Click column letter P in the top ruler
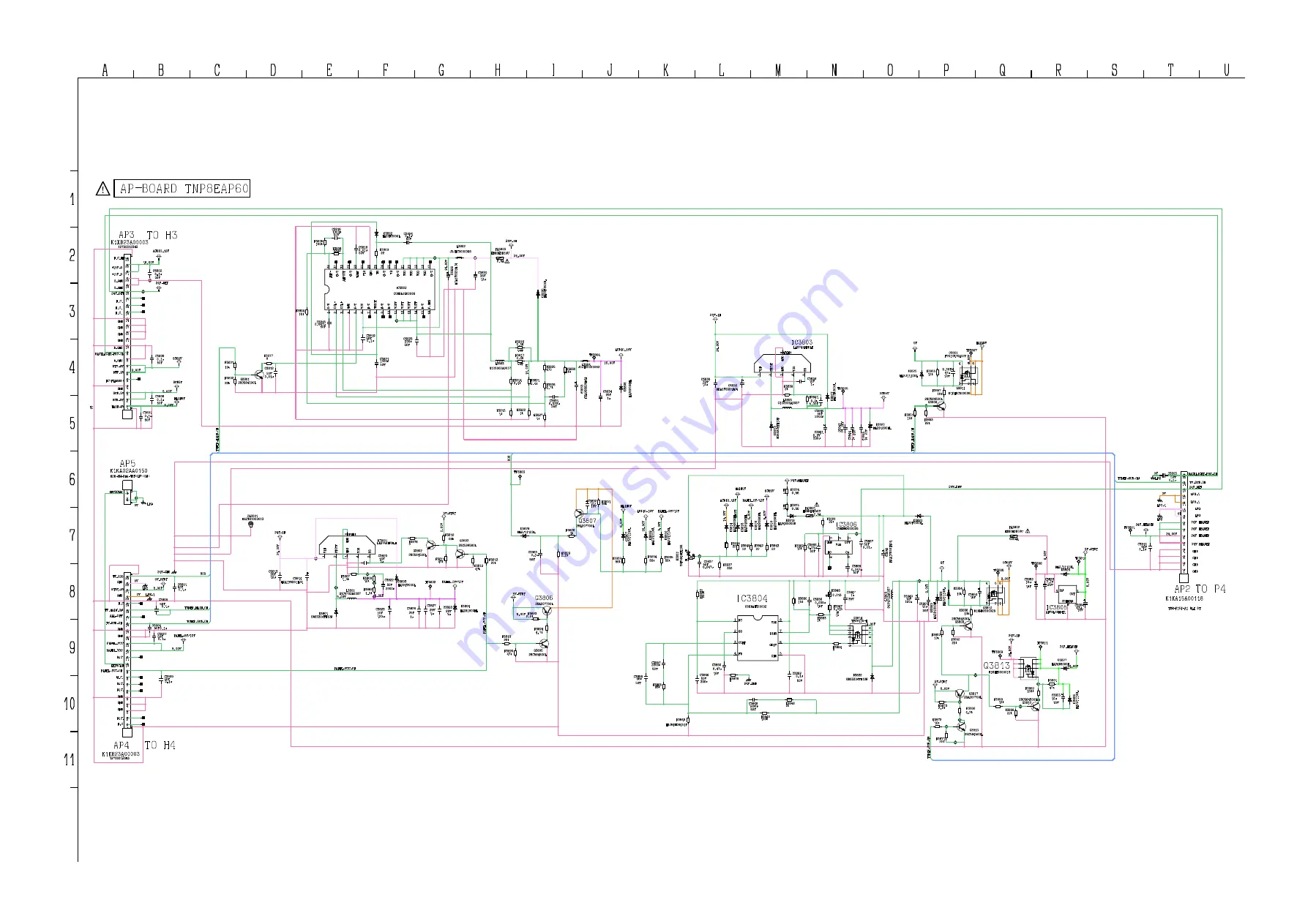This screenshot has height=924, width=1308. [x=946, y=70]
